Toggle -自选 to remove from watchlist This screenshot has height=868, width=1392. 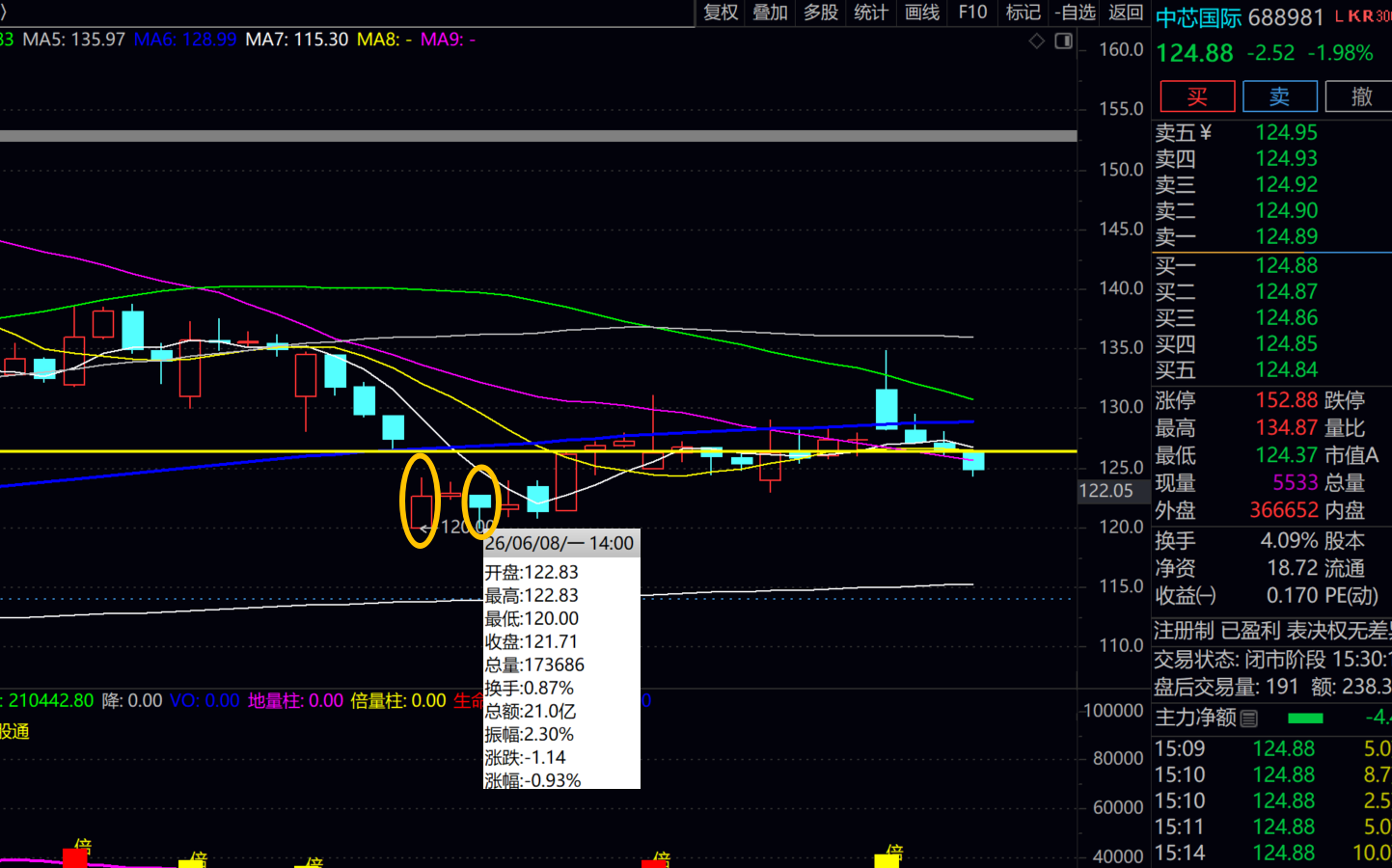point(1075,13)
